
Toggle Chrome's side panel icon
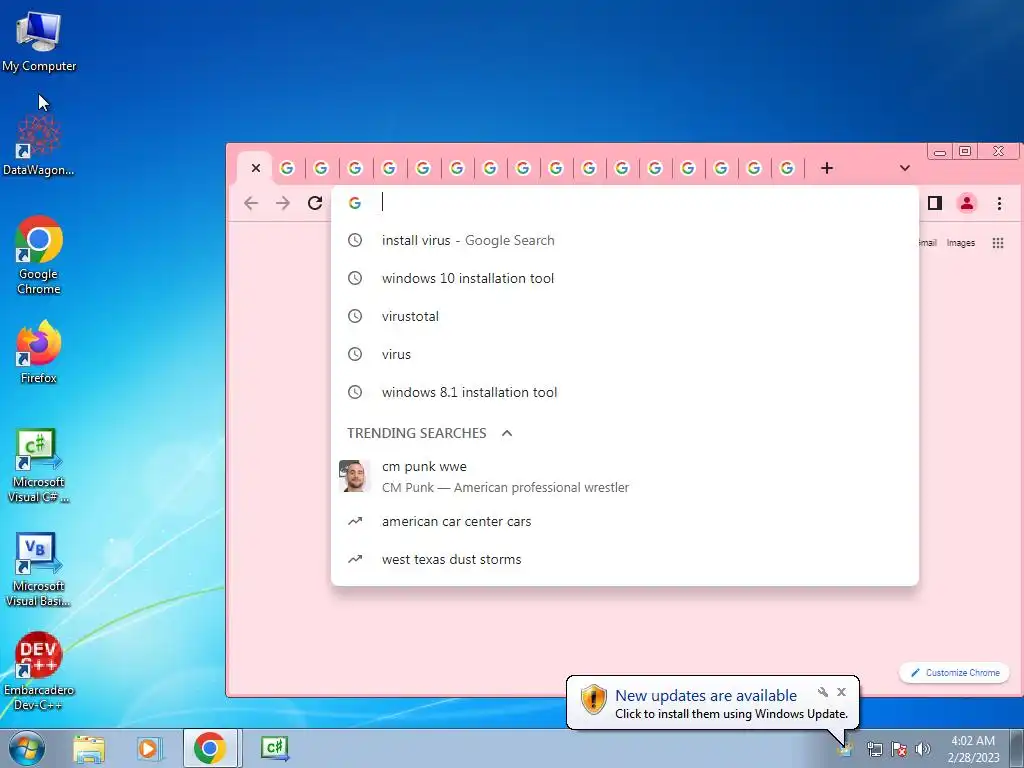935,203
